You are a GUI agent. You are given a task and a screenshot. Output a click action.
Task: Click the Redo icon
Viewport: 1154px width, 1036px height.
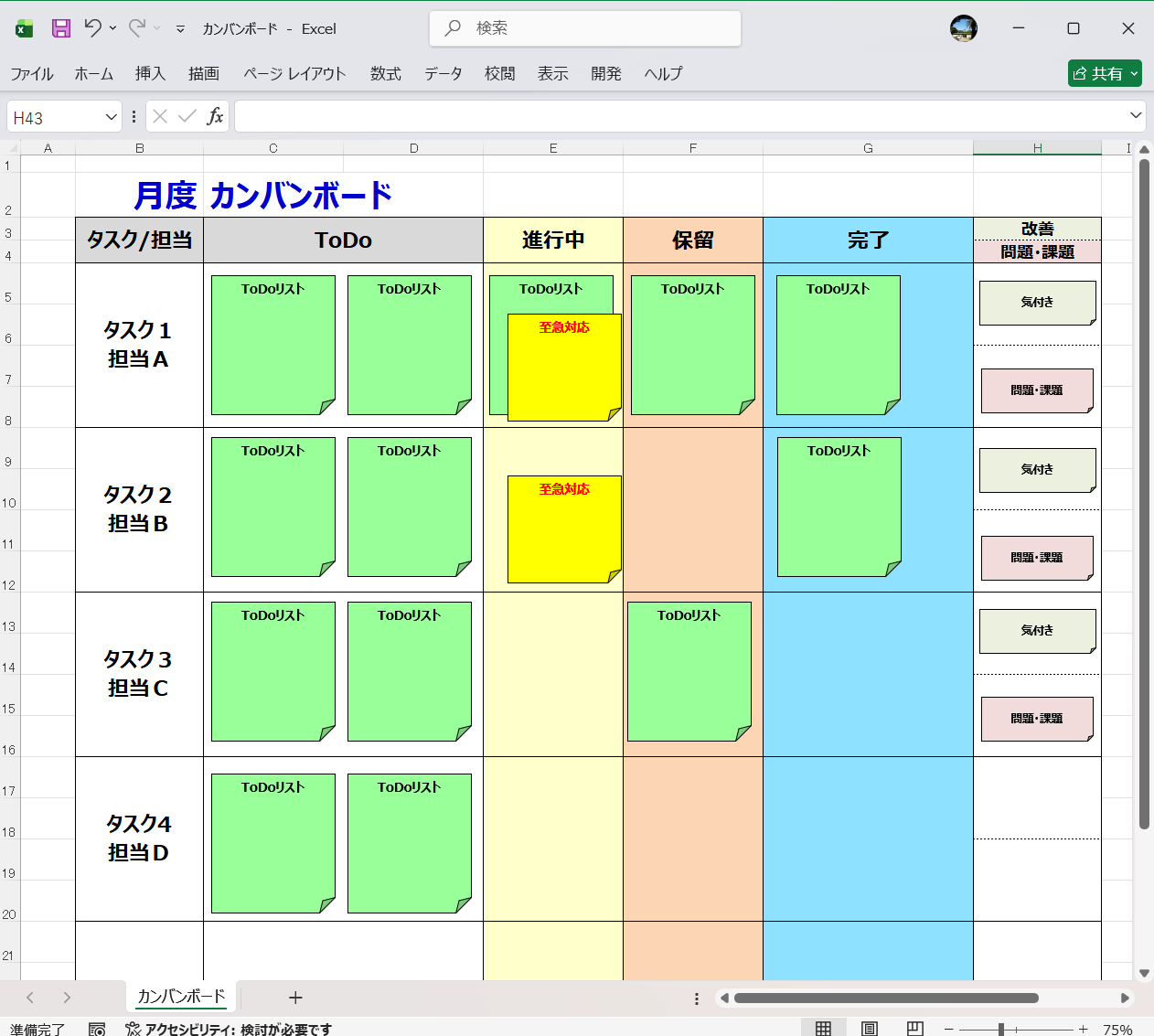coord(135,28)
